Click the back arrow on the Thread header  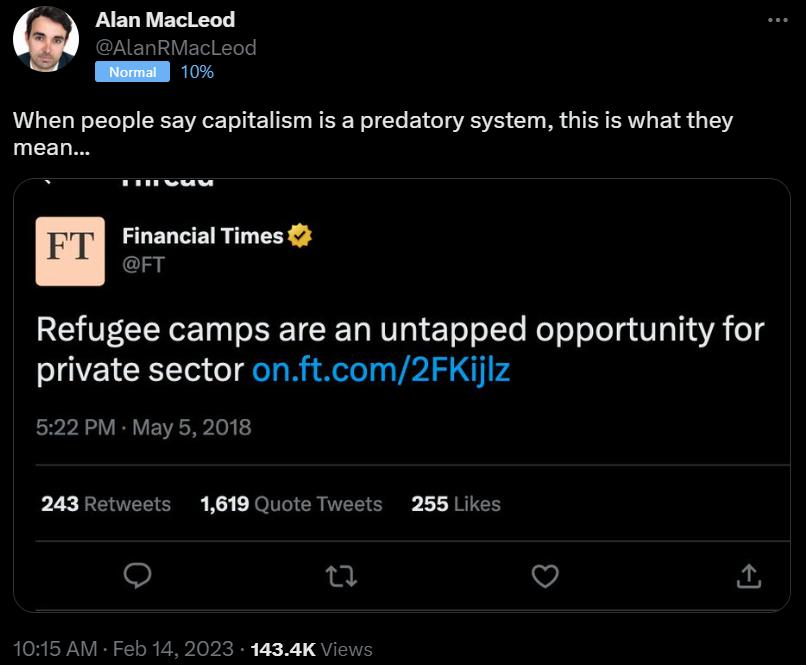[x=52, y=176]
